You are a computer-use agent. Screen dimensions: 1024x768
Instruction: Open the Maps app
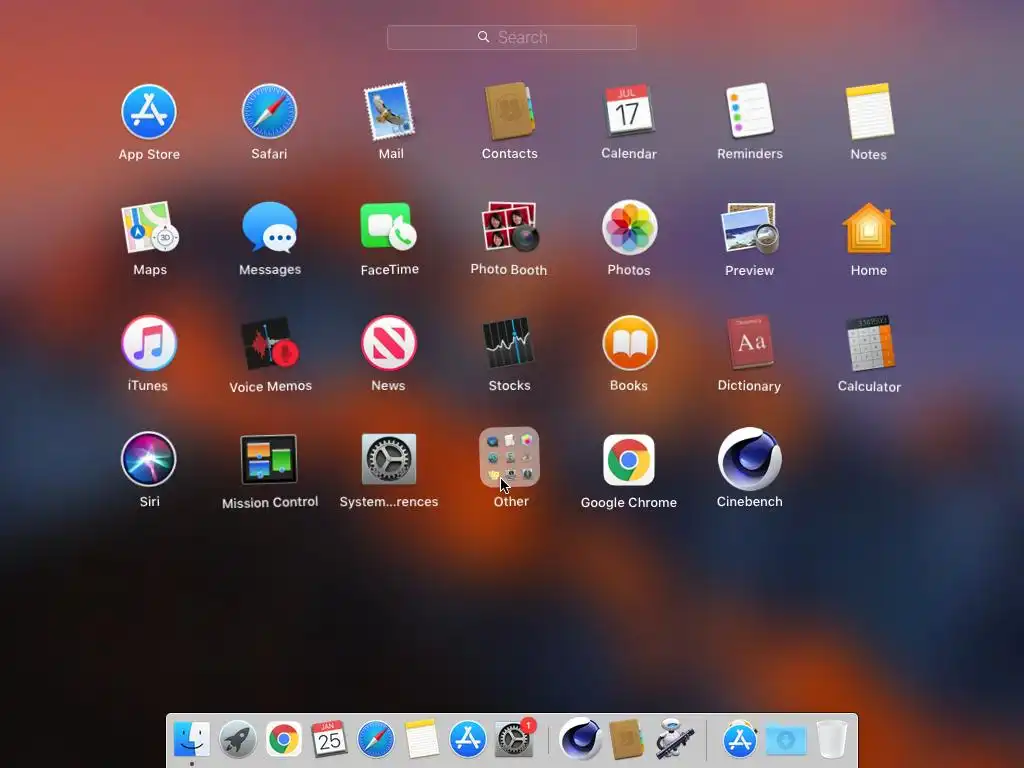pos(150,227)
